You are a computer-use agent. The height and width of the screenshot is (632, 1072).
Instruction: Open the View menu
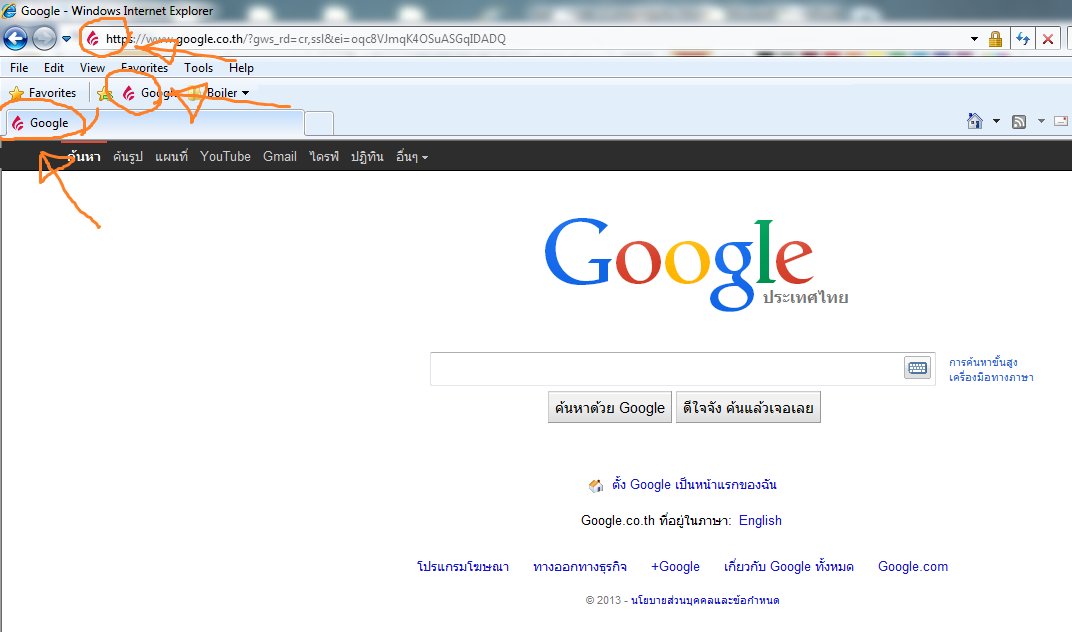(92, 68)
